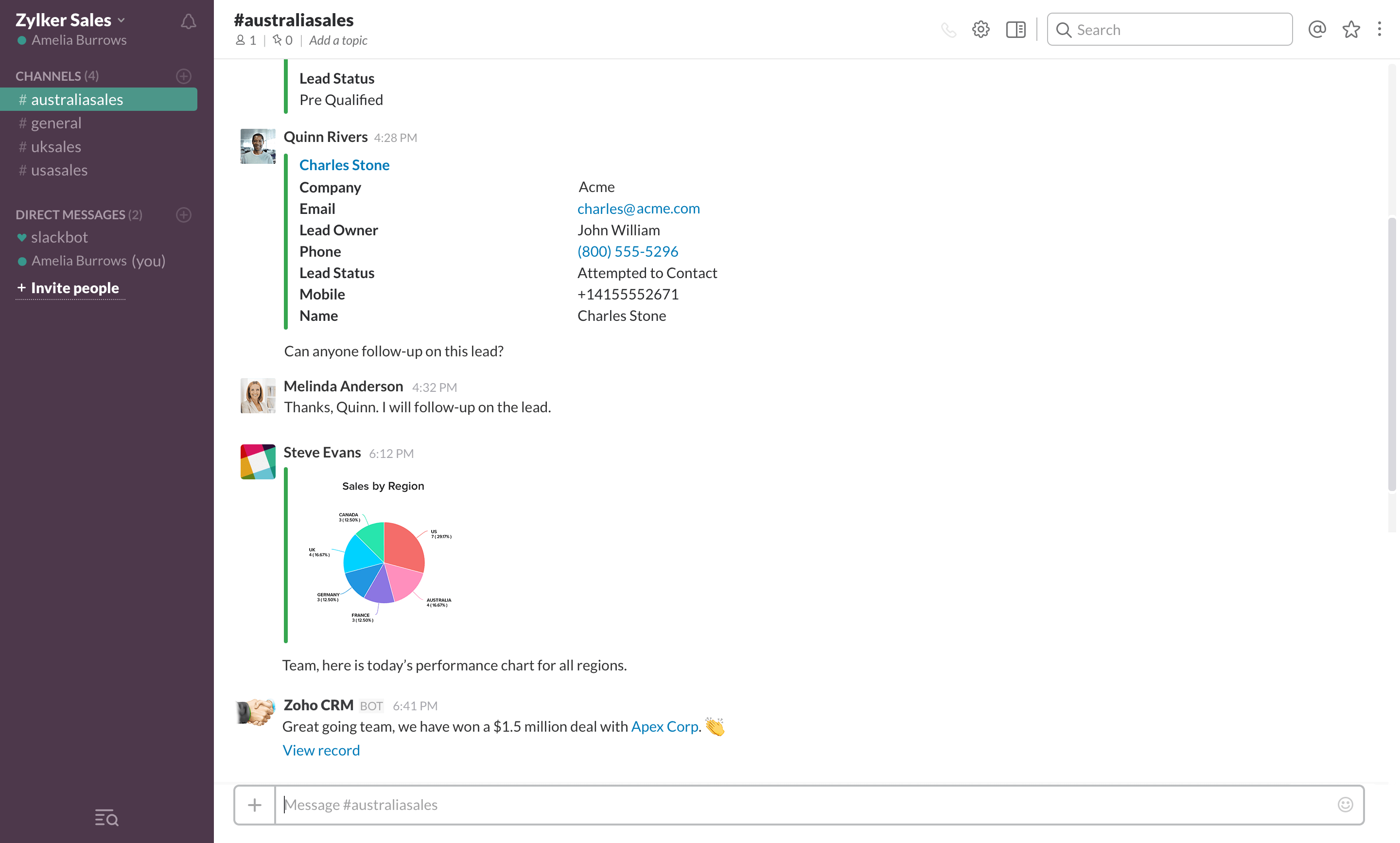Open quick switcher icon at sidebar bottom
The image size is (1400, 843).
pos(106,818)
